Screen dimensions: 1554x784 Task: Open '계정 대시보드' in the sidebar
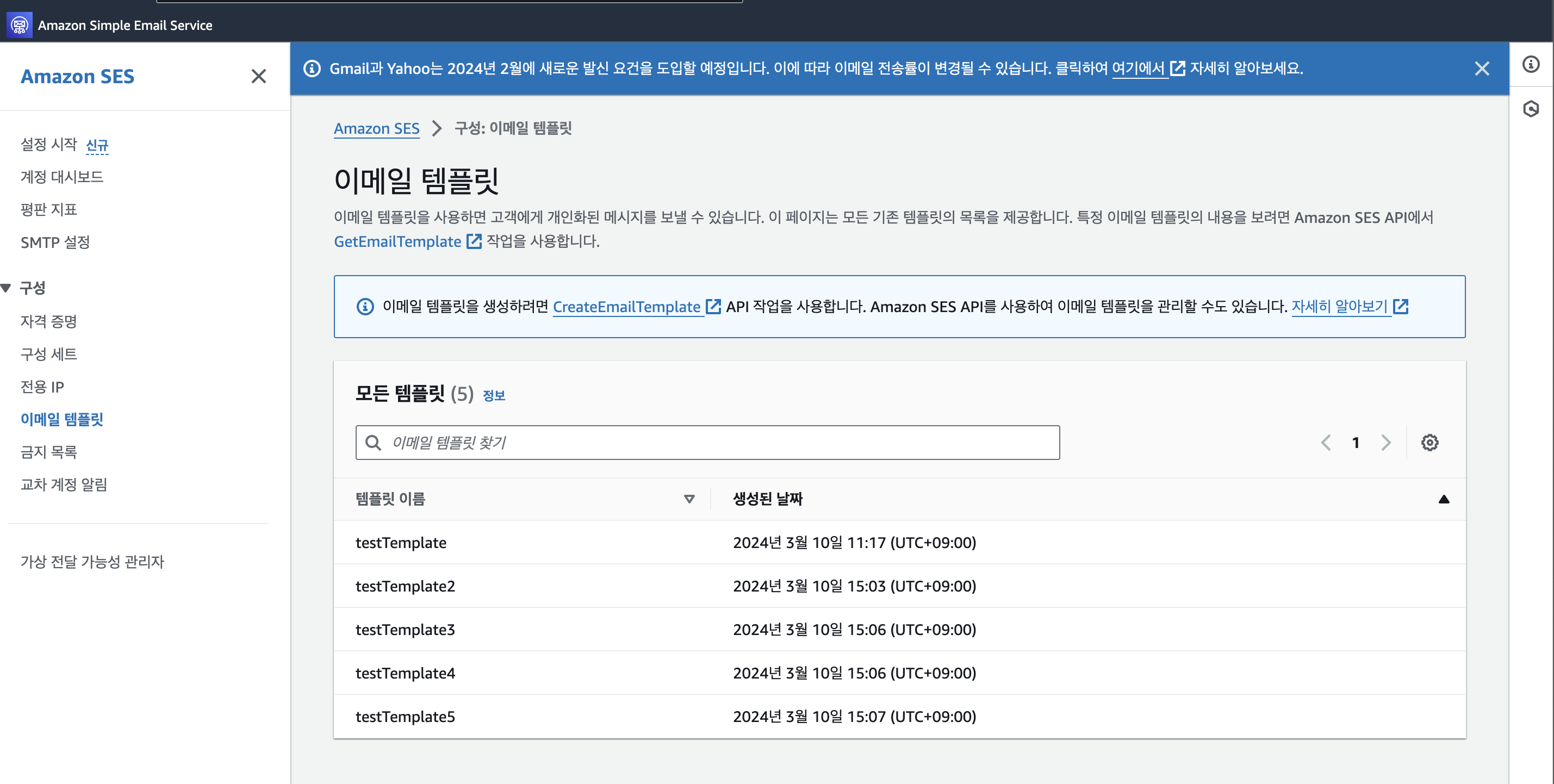62,177
